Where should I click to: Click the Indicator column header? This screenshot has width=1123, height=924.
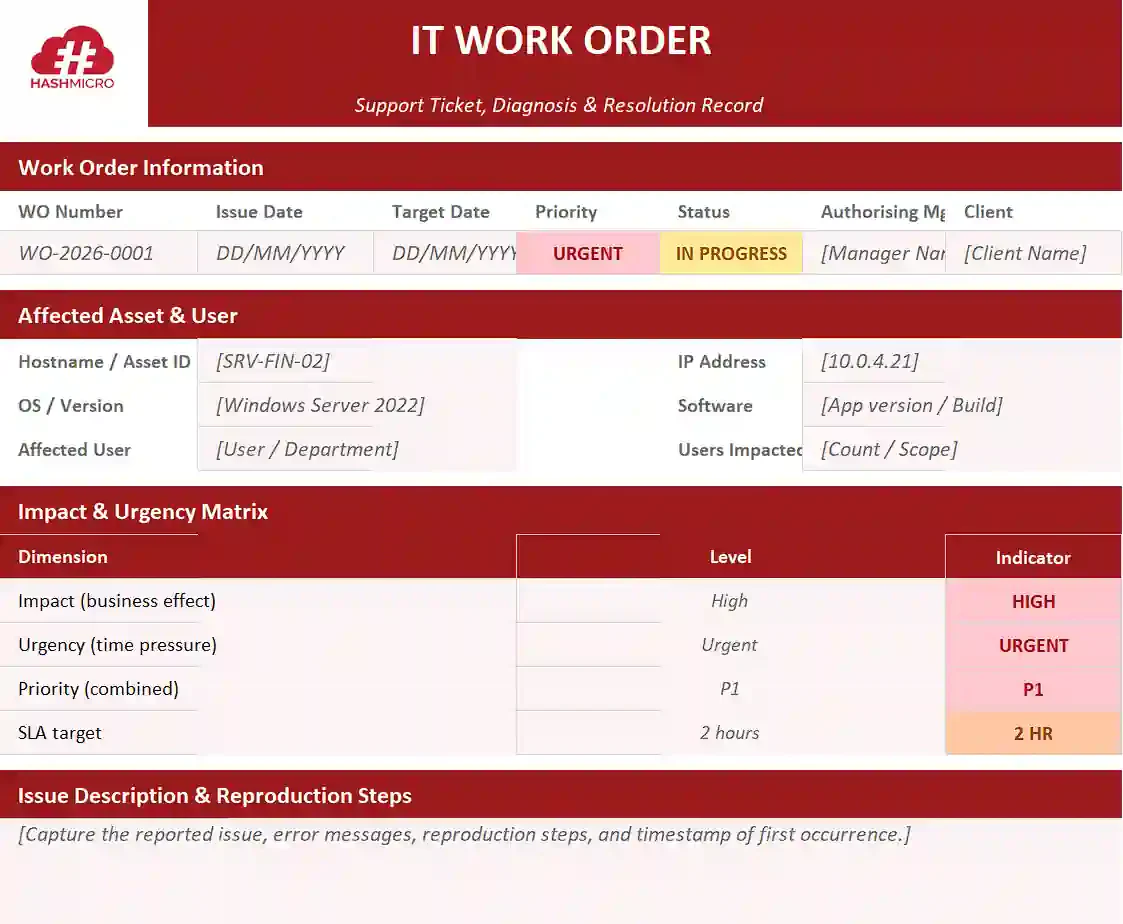pos(1033,558)
